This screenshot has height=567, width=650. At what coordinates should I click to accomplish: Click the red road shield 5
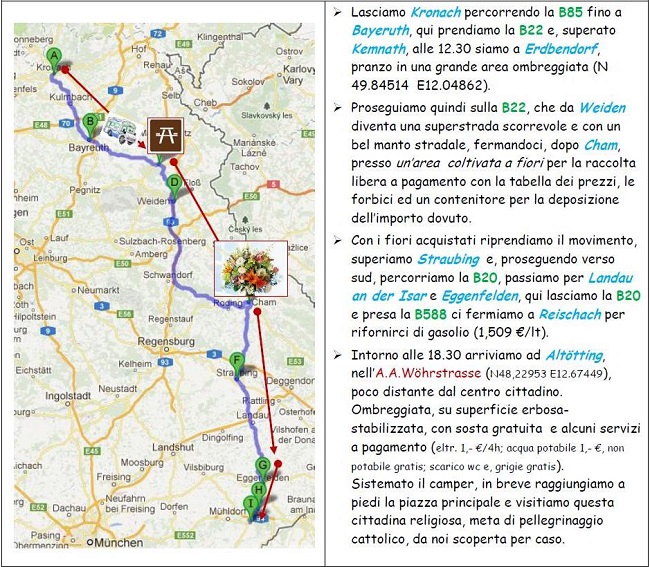point(273,184)
